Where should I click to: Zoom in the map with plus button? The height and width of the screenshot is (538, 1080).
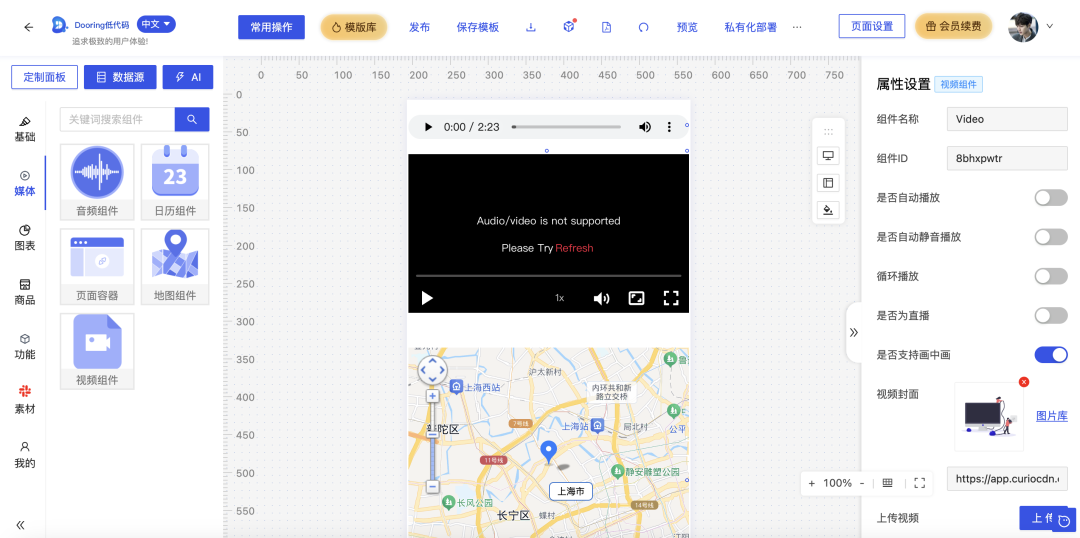[x=433, y=396]
